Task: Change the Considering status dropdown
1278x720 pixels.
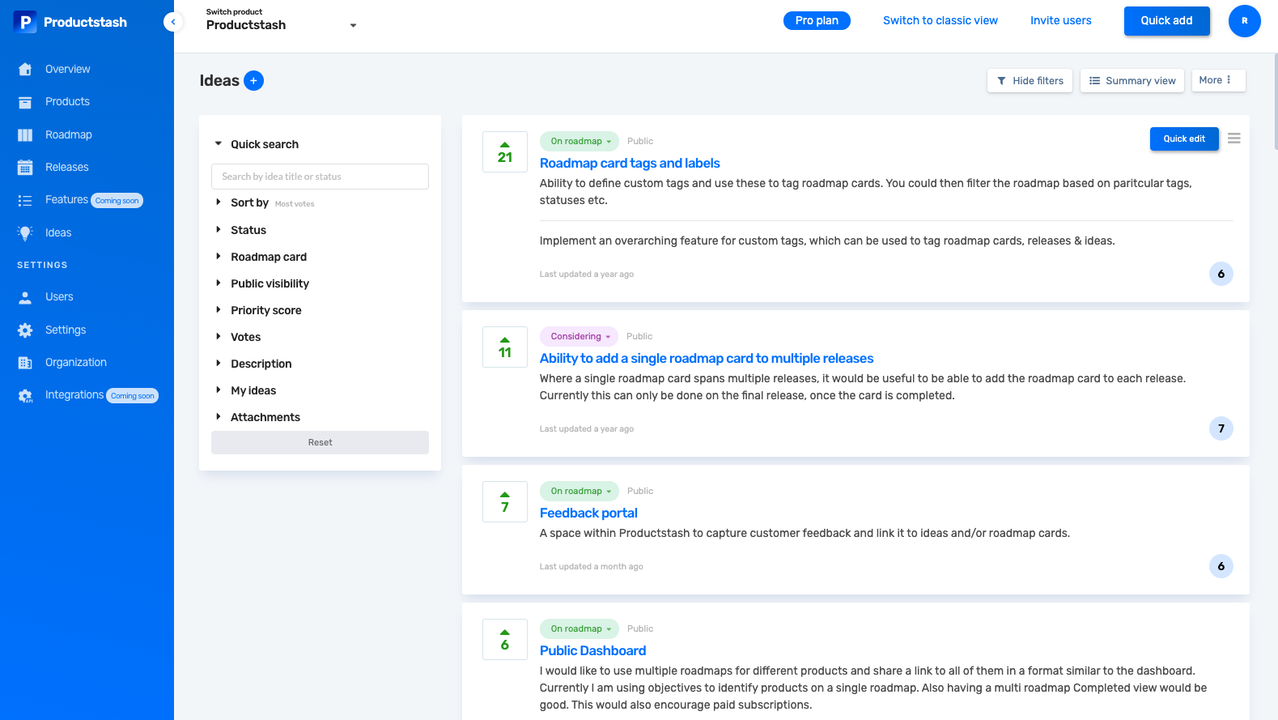Action: coord(579,337)
